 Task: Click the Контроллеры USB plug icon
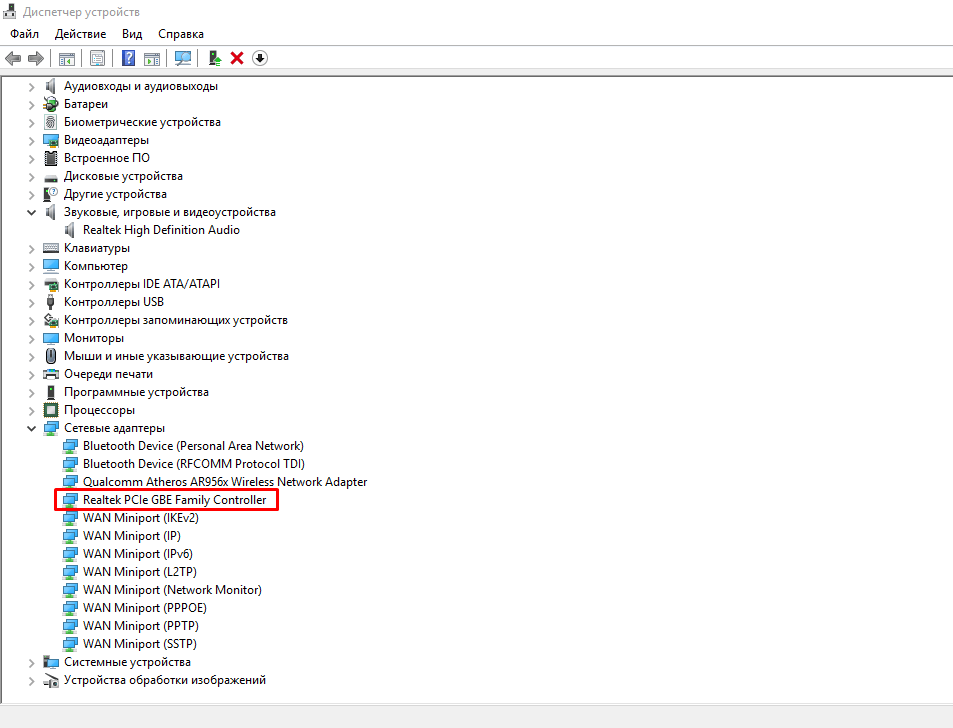pyautogui.click(x=50, y=303)
